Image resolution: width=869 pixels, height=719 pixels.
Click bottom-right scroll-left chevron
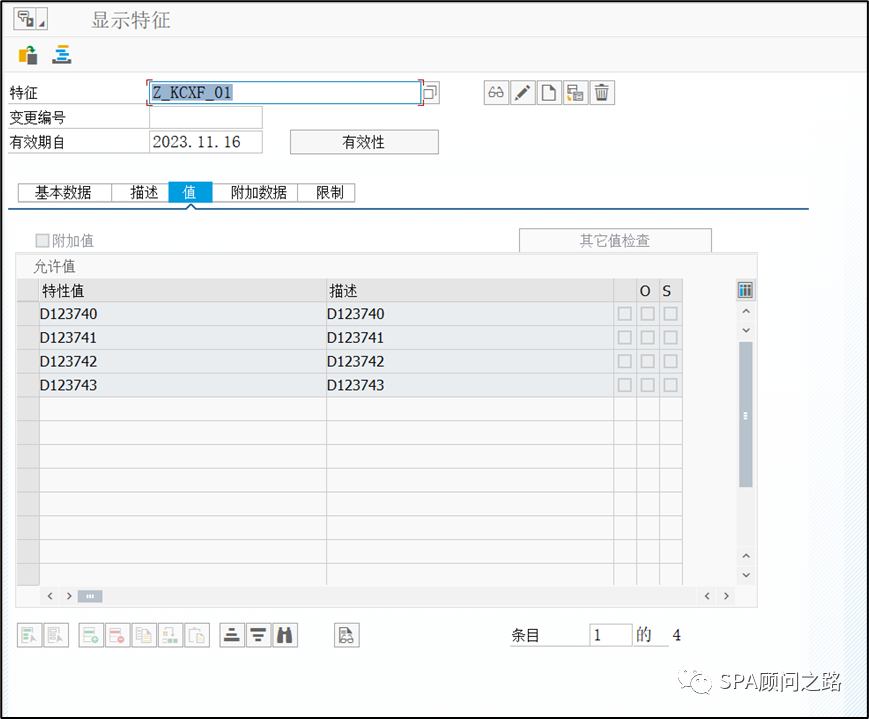click(707, 596)
